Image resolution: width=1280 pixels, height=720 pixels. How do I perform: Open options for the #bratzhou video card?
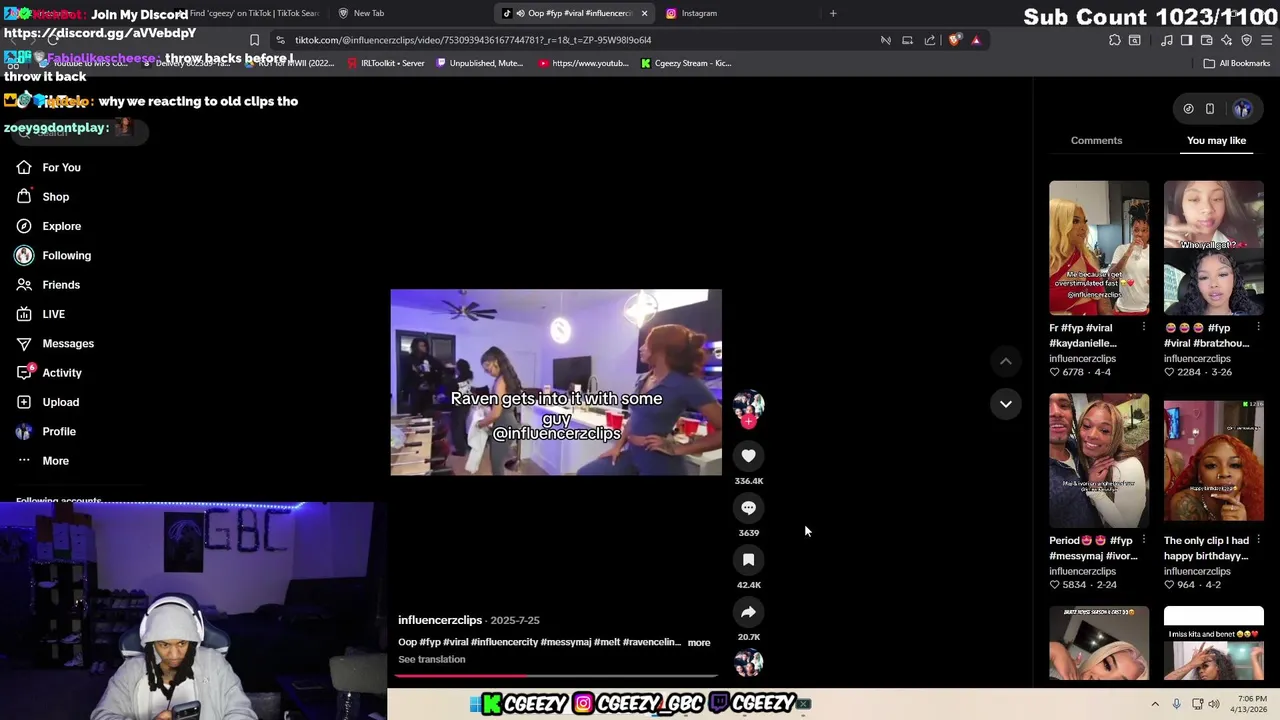point(1258,327)
